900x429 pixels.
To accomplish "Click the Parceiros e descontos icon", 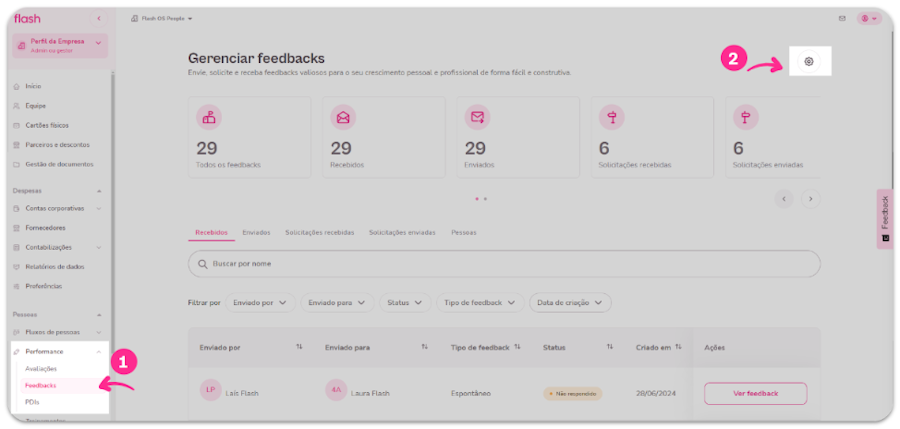I will pos(17,145).
